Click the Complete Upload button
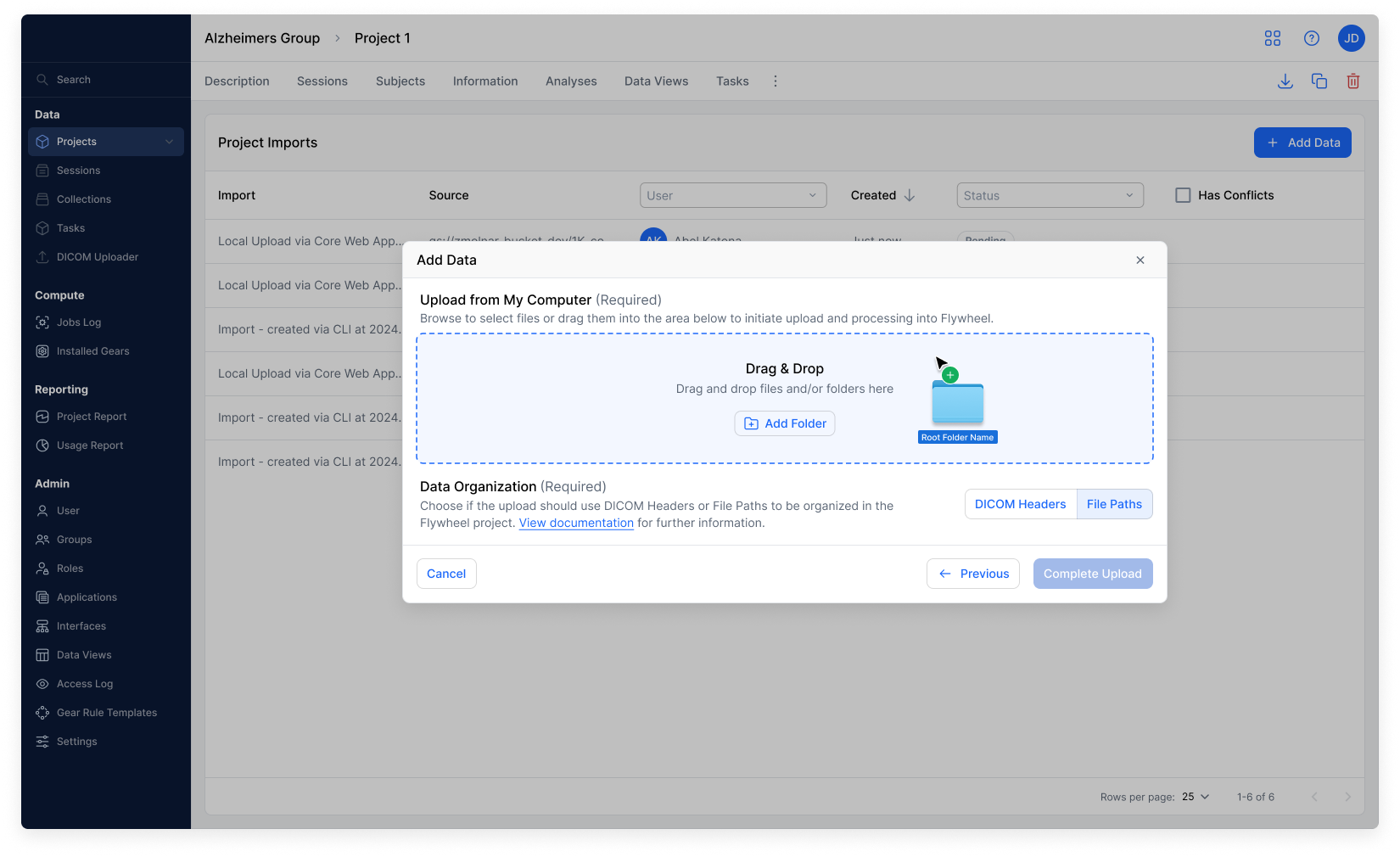Viewport: 1400px width, 857px height. [1093, 574]
